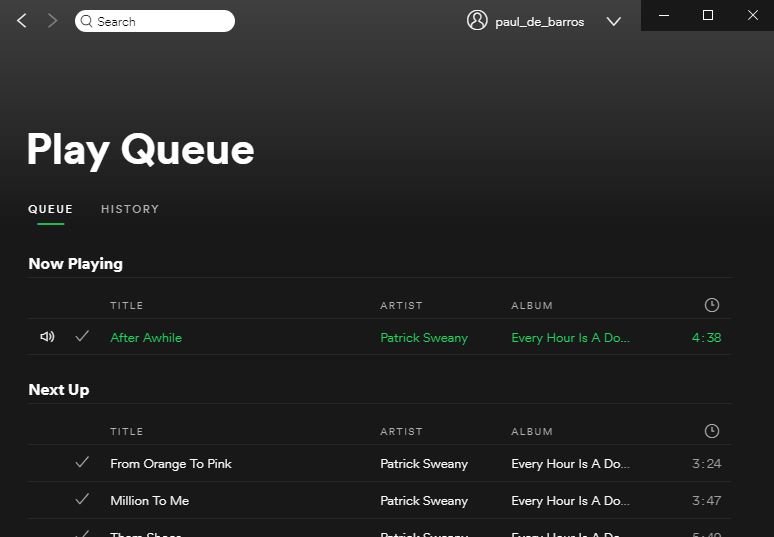Click the speaker icon beside After Awhile
The height and width of the screenshot is (537, 774).
pos(47,337)
